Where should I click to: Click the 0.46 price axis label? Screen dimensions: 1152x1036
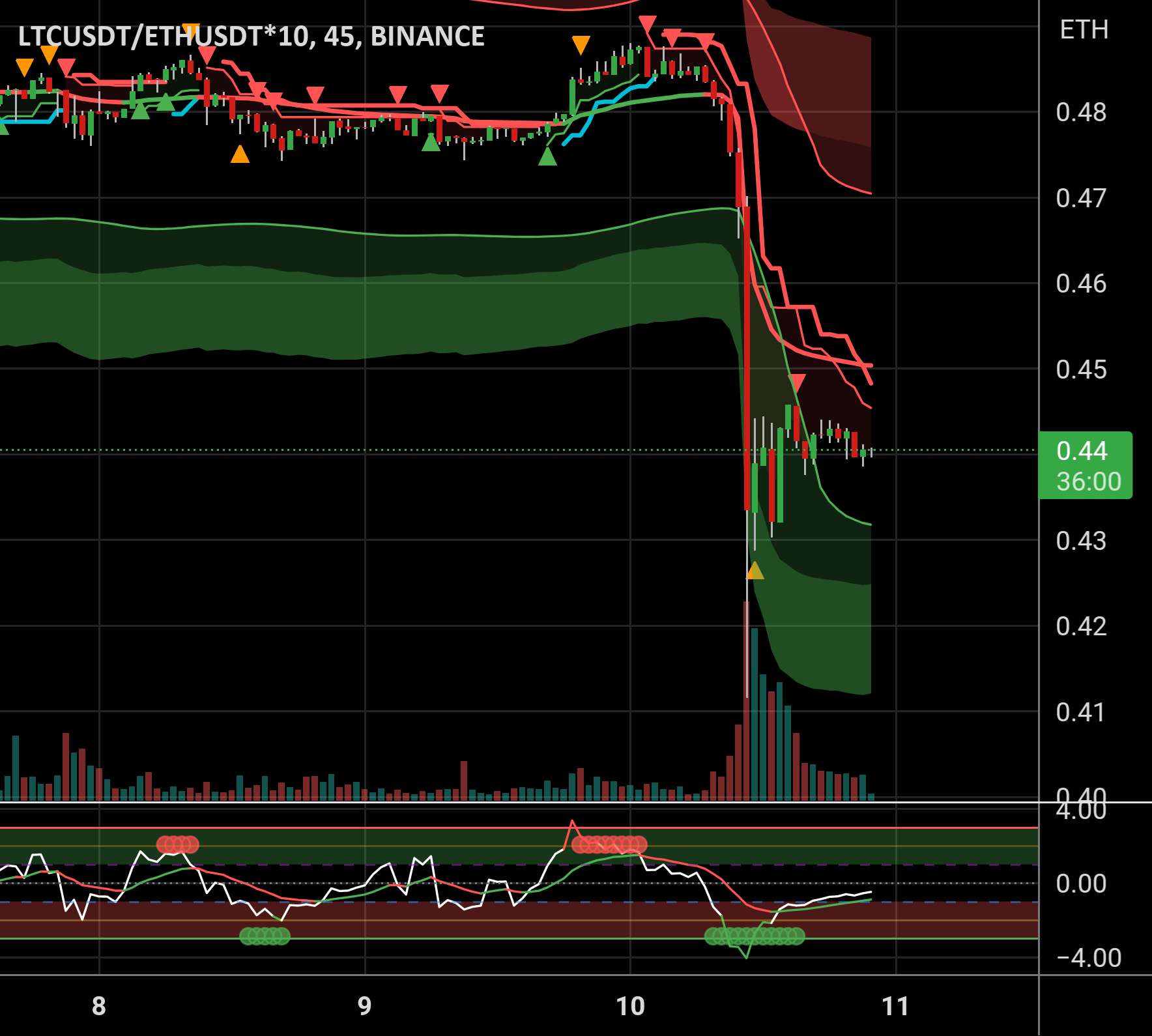(x=1081, y=283)
